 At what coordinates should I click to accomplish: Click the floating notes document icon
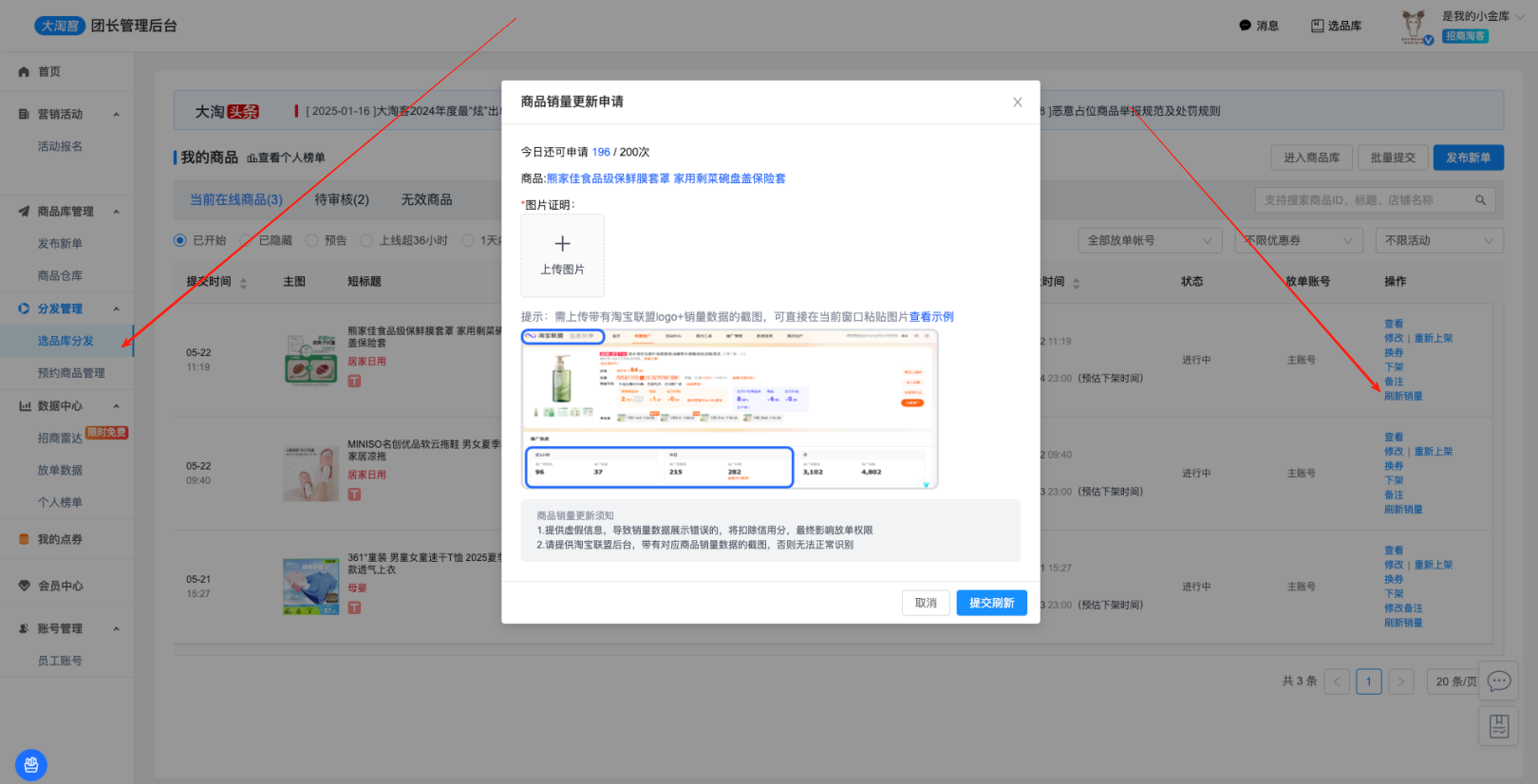tap(1499, 727)
